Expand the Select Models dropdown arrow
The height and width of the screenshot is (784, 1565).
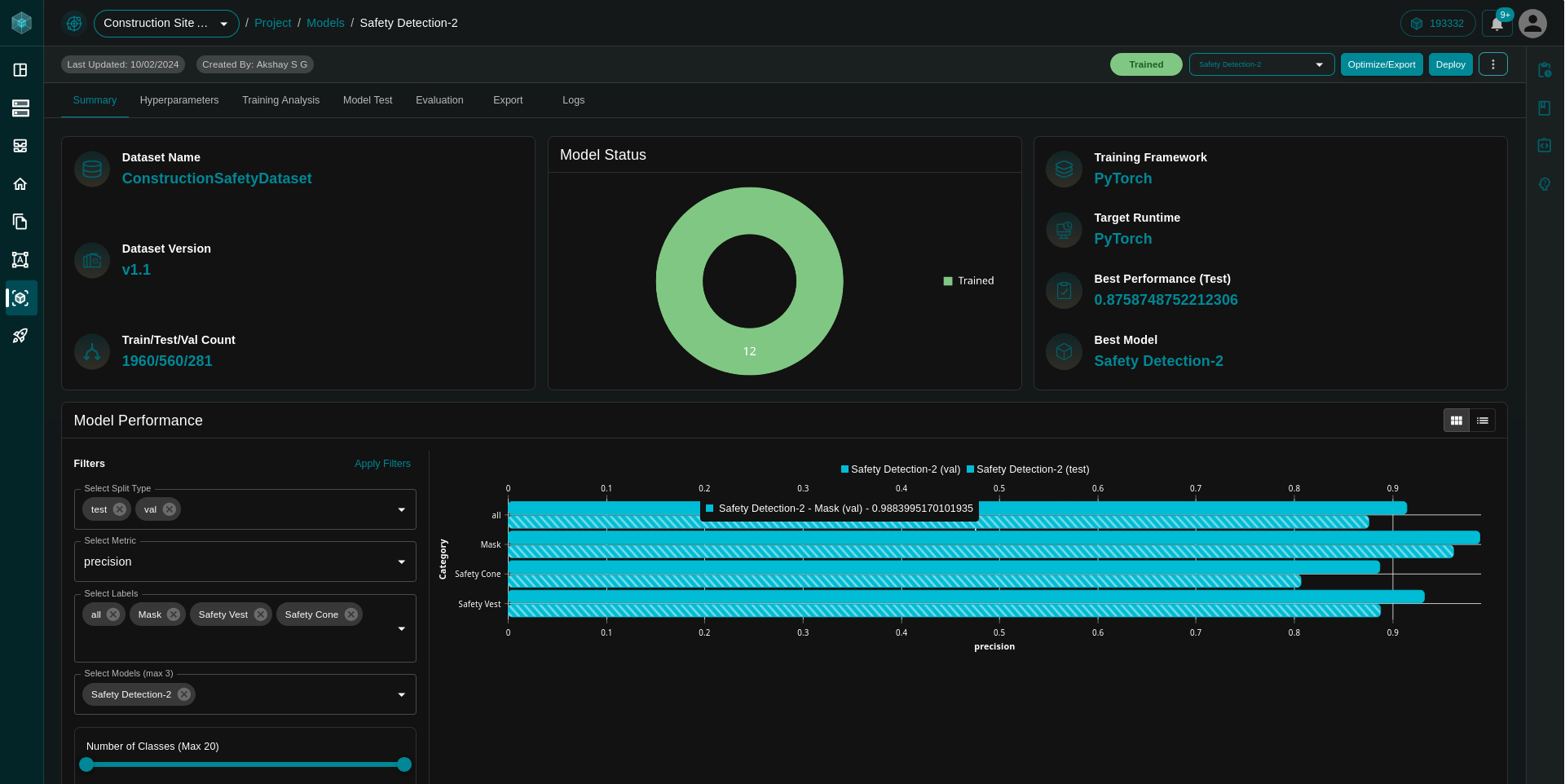tap(401, 695)
